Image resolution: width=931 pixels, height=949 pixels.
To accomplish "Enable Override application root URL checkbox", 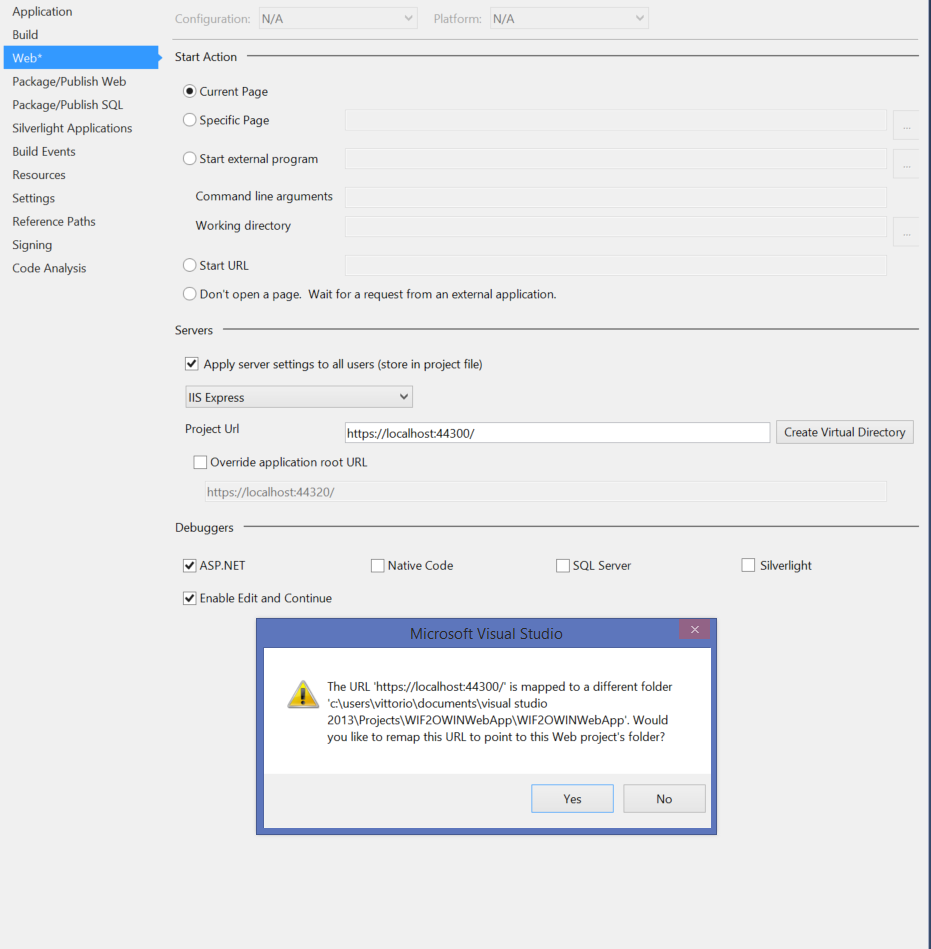I will [200, 462].
